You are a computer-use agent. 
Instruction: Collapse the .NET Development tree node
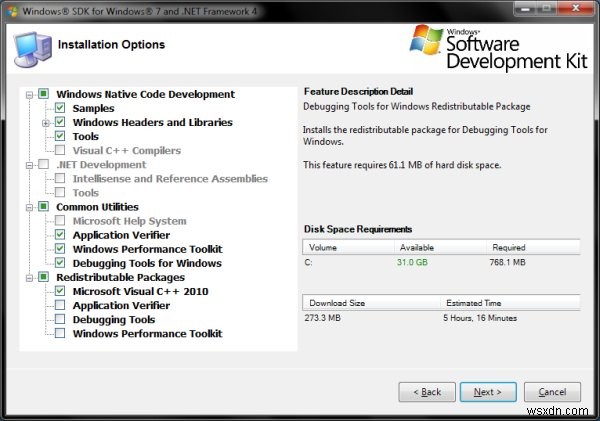point(29,165)
